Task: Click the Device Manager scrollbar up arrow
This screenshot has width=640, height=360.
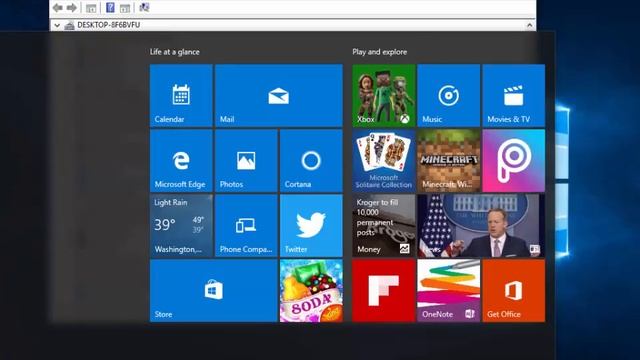Action: 529,25
